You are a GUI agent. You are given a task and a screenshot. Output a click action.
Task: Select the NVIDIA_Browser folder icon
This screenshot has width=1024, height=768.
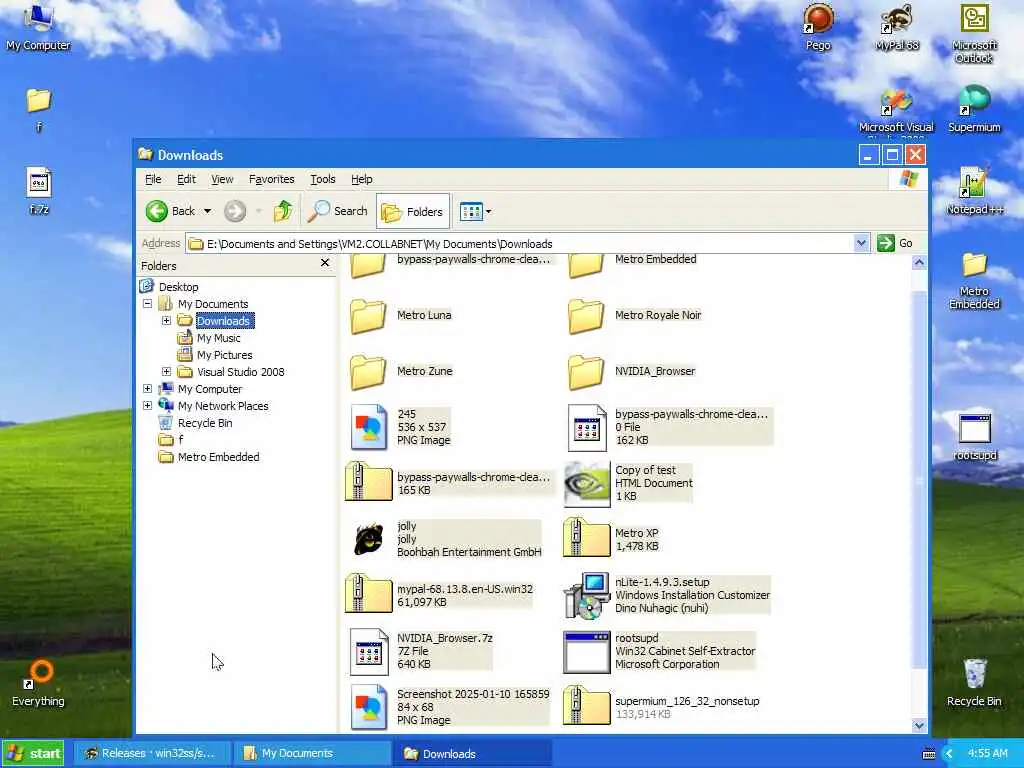coord(586,372)
